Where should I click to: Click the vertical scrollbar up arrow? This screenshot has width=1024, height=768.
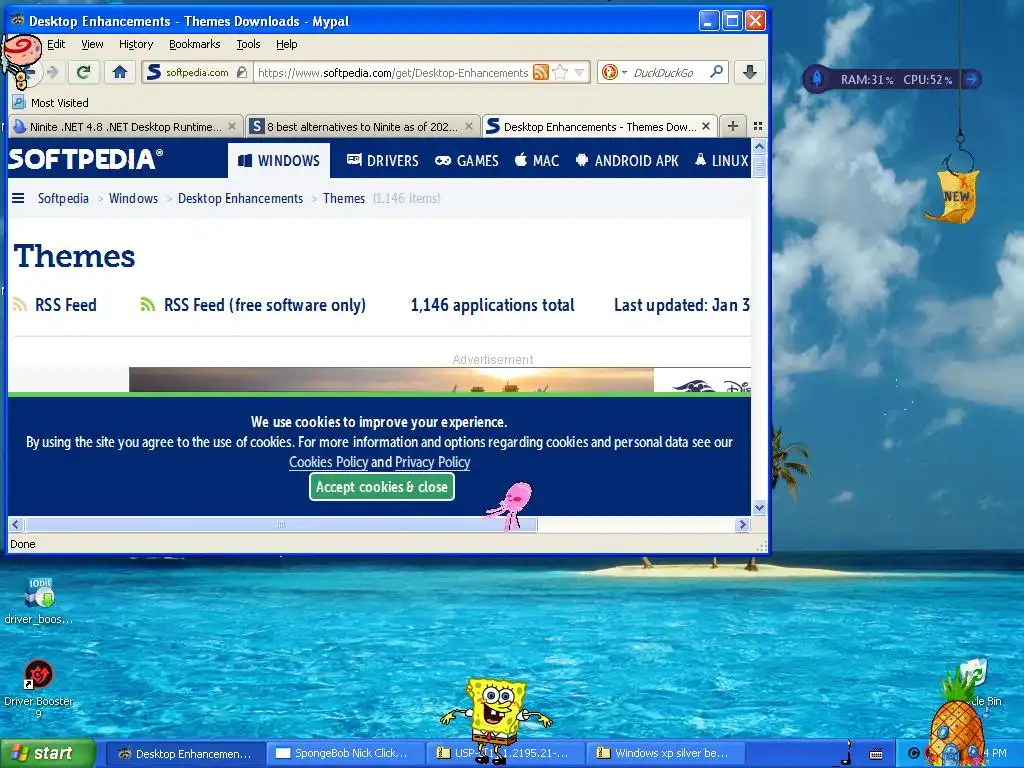(759, 147)
